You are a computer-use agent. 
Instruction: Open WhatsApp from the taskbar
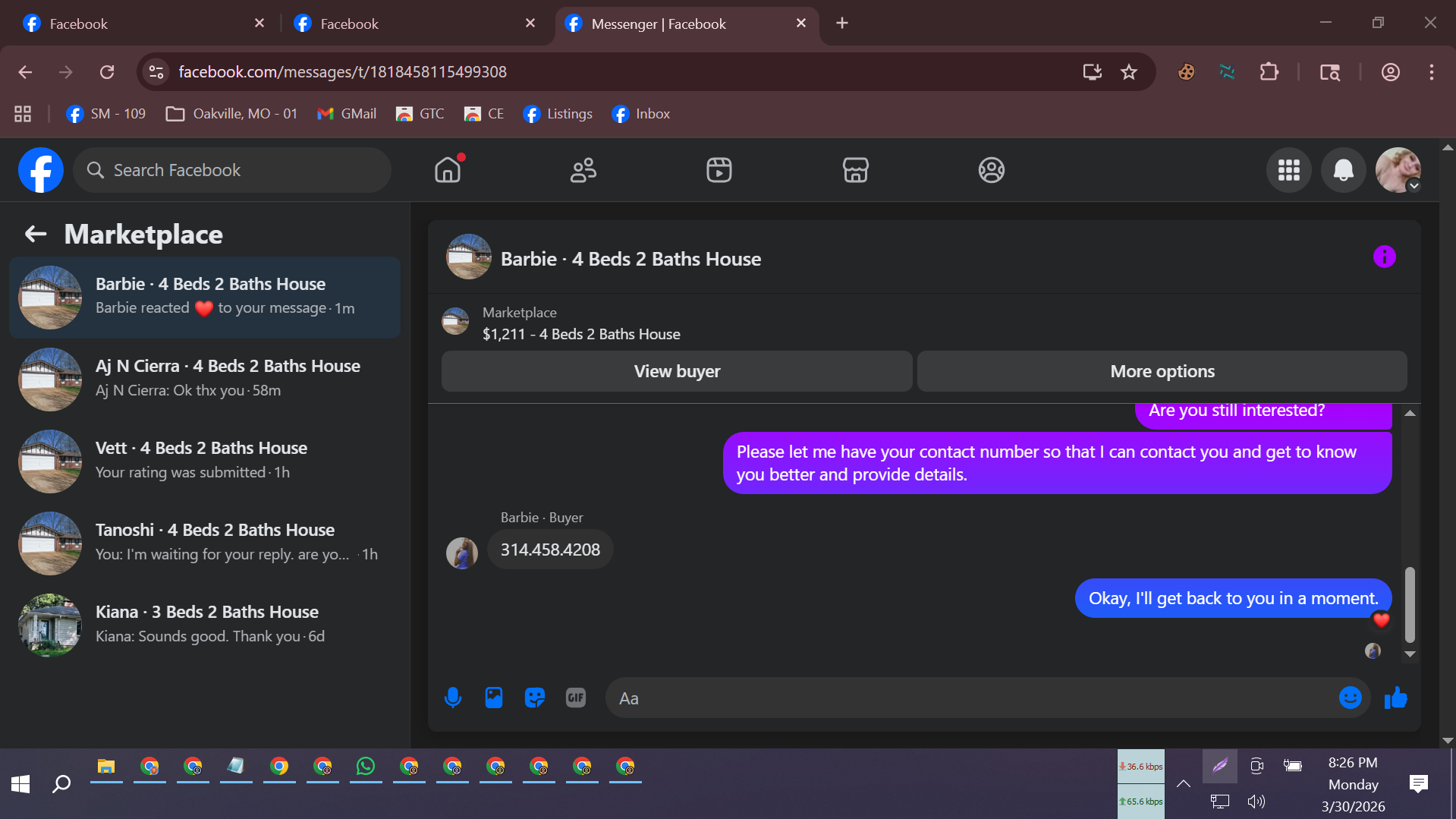366,767
